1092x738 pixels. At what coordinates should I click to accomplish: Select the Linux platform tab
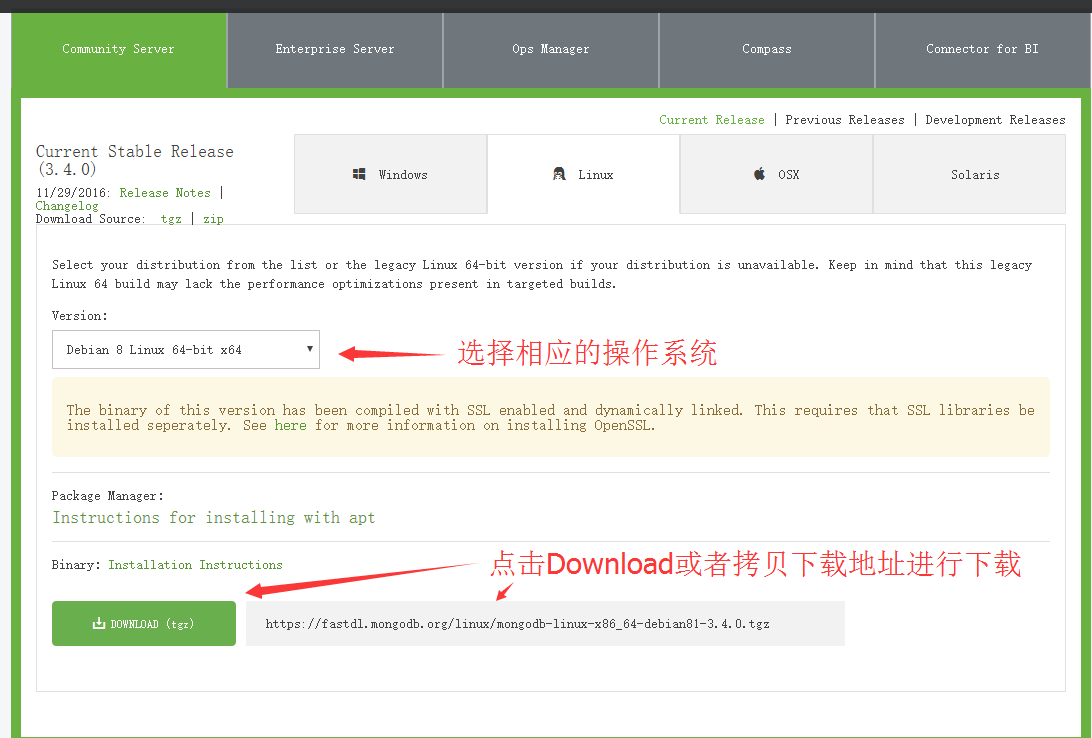(584, 174)
